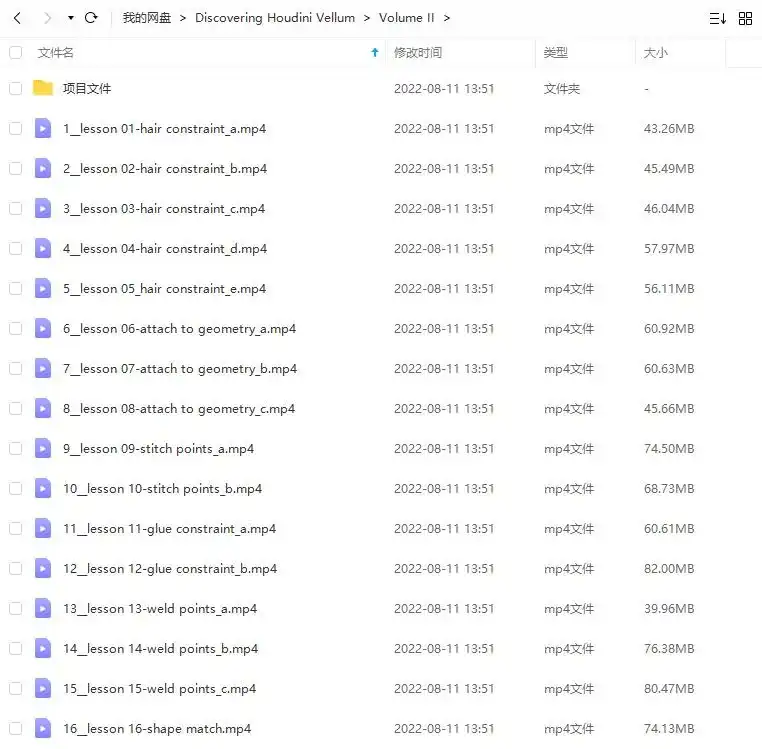Click the 43.26MB size value
Viewport: 762px width, 749px height.
[669, 129]
